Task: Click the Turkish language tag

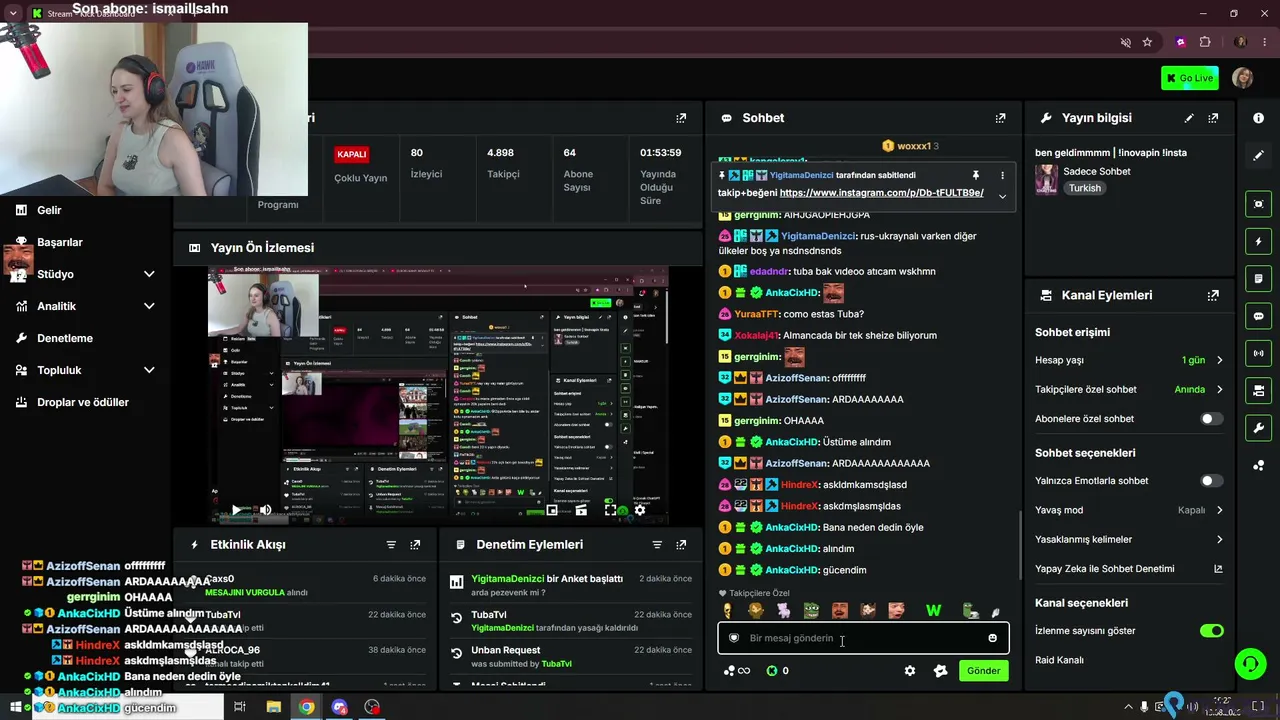Action: pyautogui.click(x=1084, y=188)
